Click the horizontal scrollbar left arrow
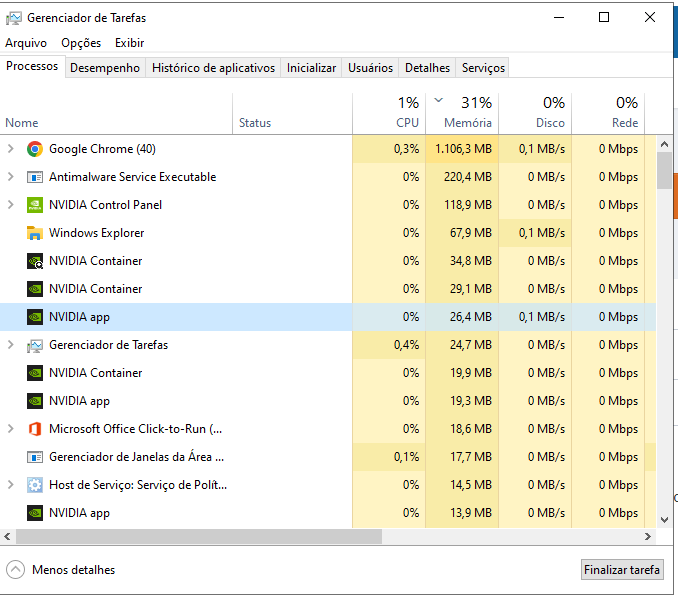Screen dimensions: 678x604 (x=7, y=537)
